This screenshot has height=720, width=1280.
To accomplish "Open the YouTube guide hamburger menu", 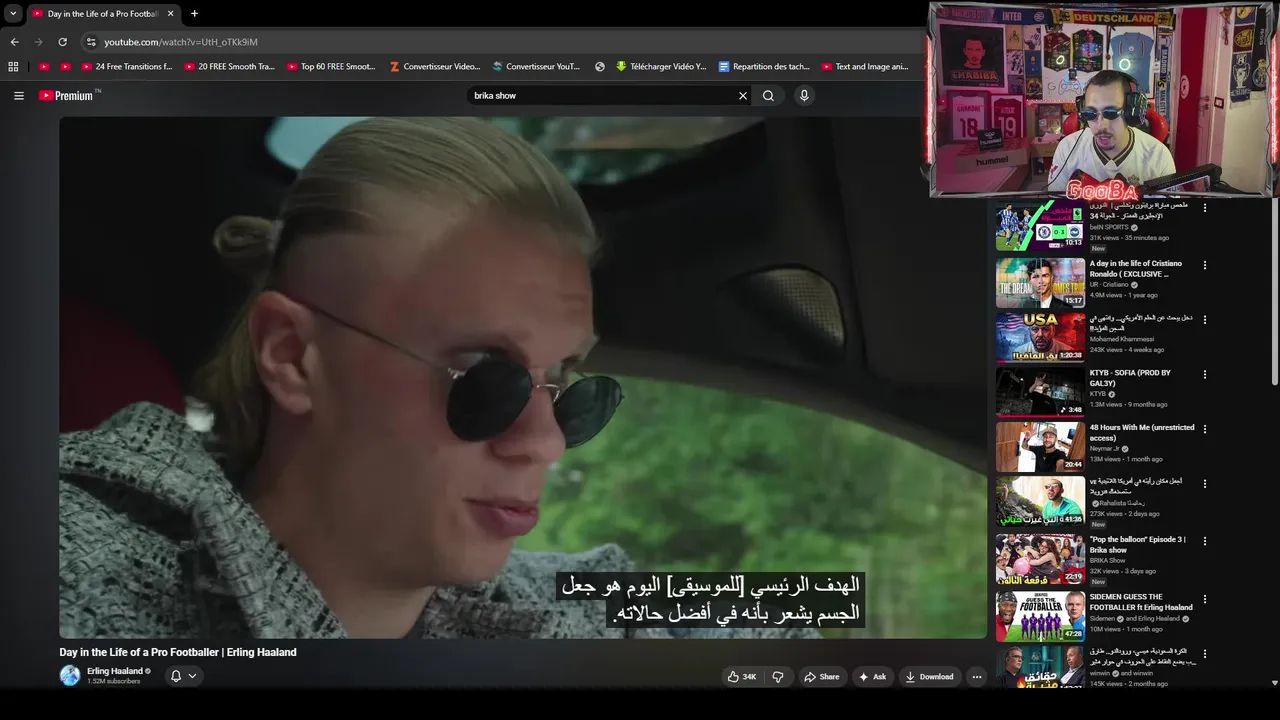I will pyautogui.click(x=18, y=96).
